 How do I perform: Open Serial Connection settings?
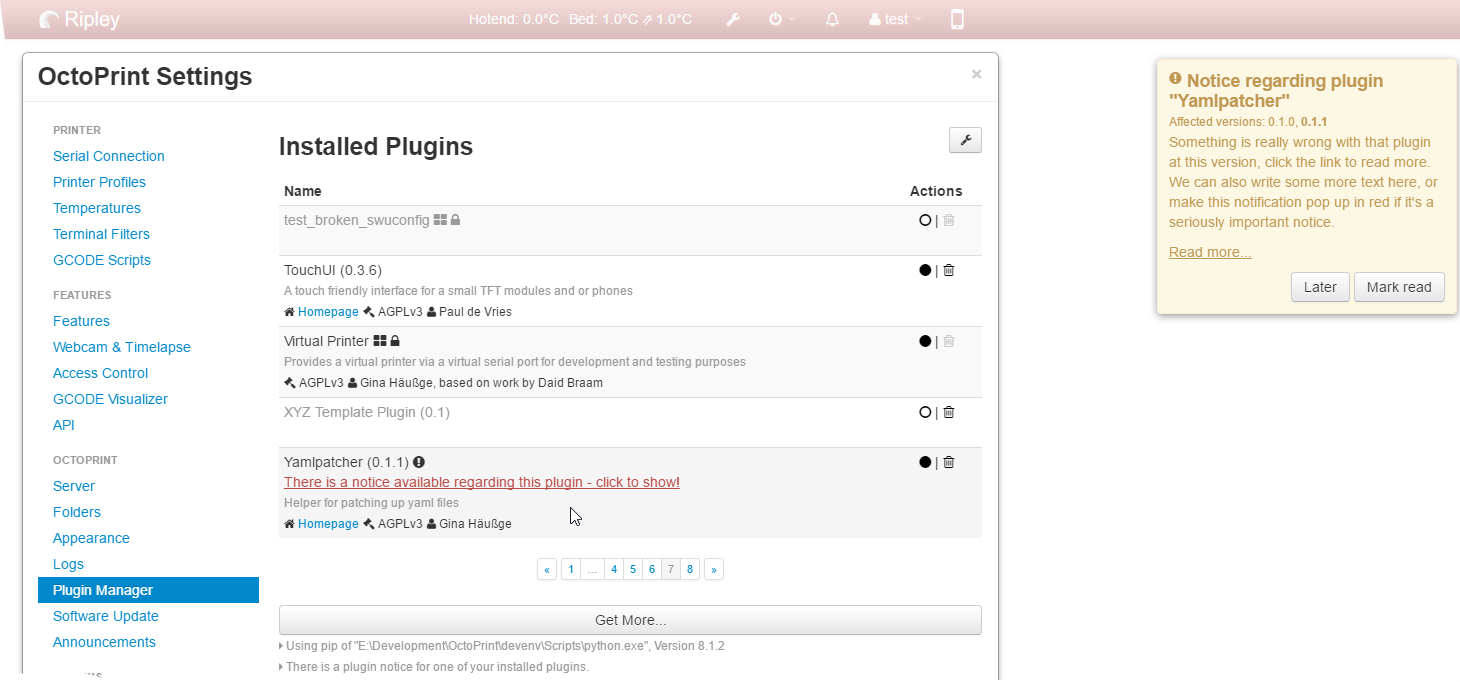pos(109,156)
